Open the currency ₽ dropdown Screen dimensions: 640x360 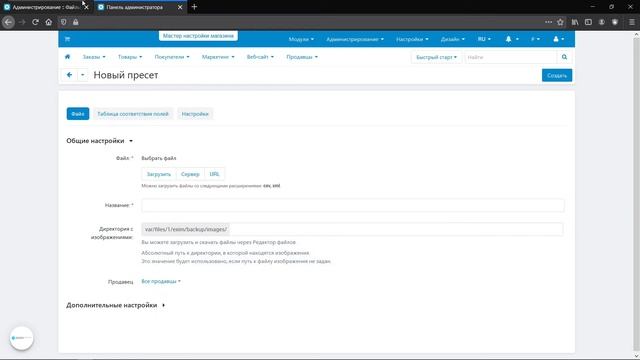tap(535, 39)
